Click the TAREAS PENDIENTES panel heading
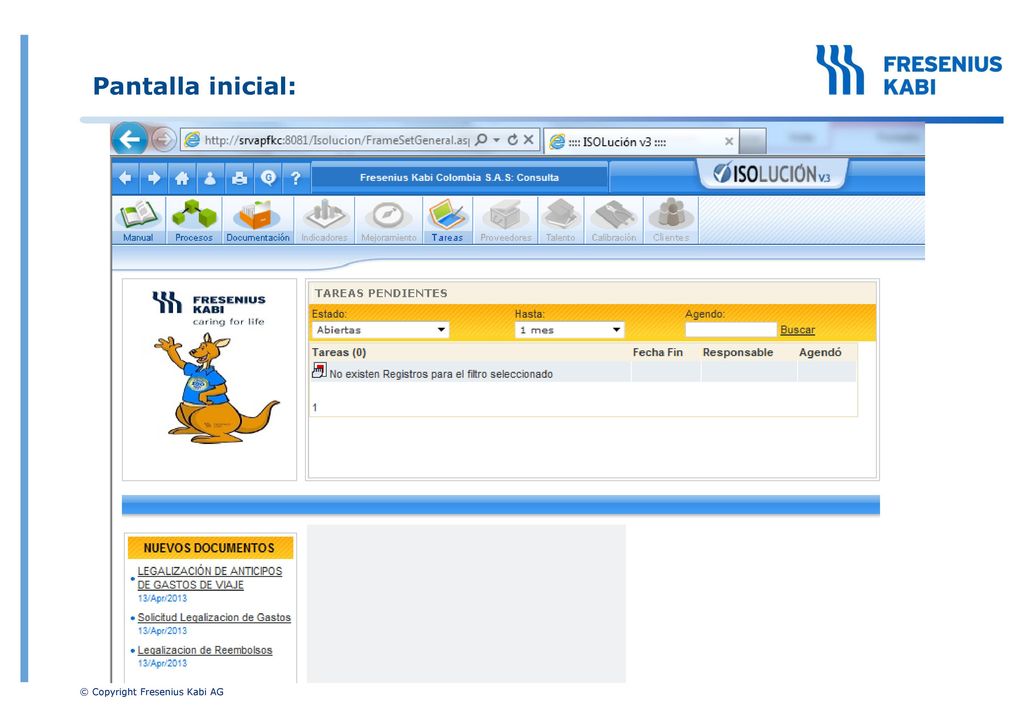The image size is (1024, 709). point(381,293)
